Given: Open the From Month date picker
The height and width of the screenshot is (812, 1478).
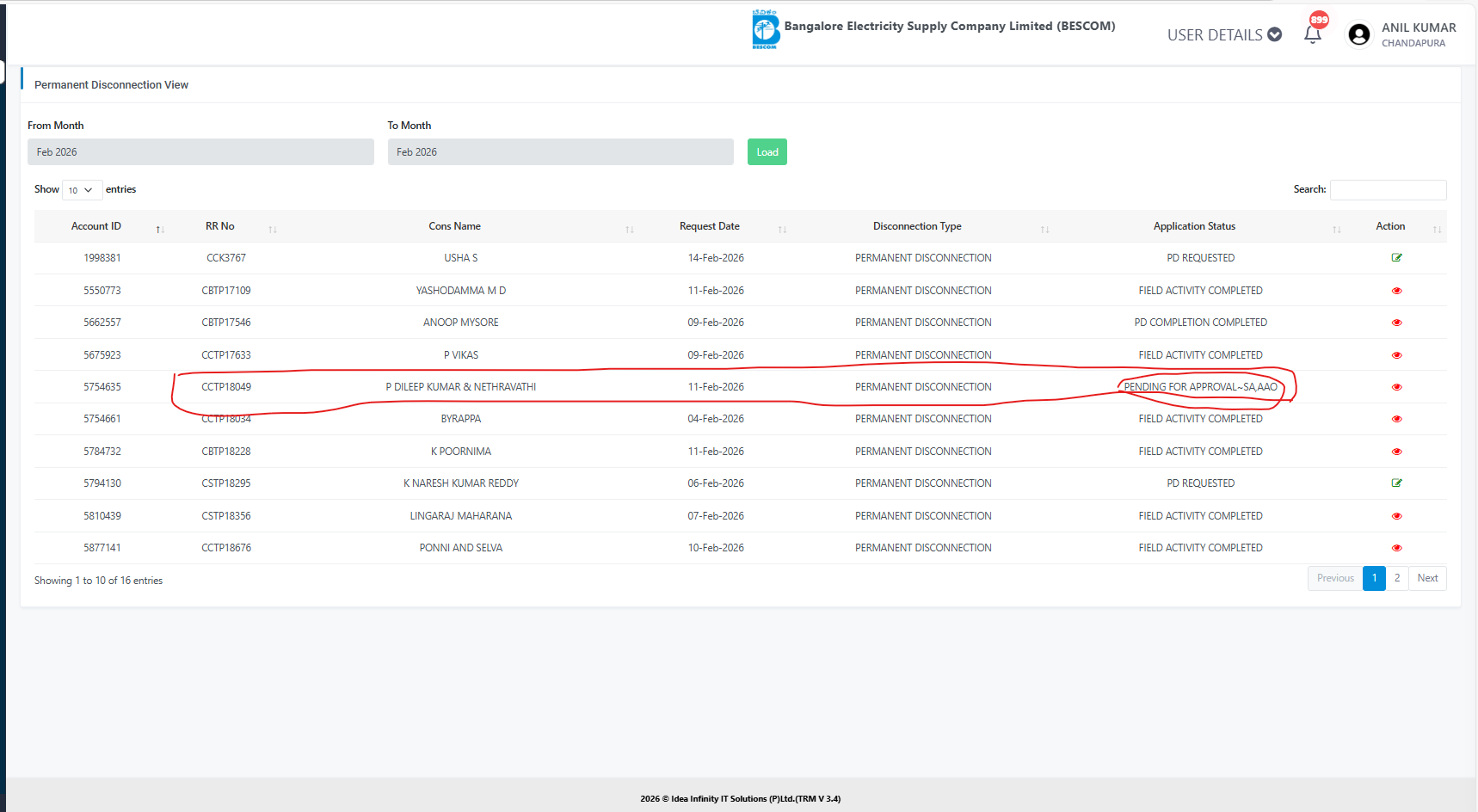Looking at the screenshot, I should tap(200, 152).
